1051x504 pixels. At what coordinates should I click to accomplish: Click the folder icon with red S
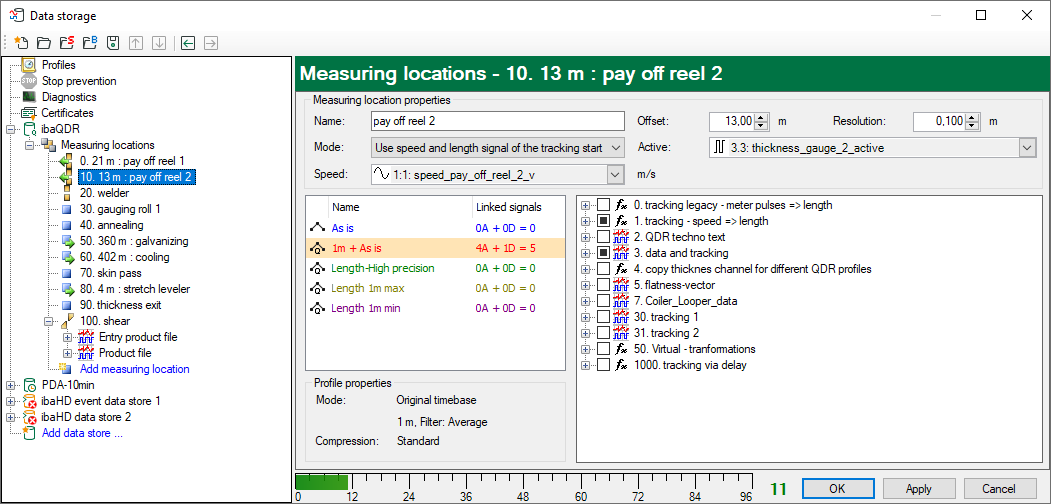[x=67, y=44]
